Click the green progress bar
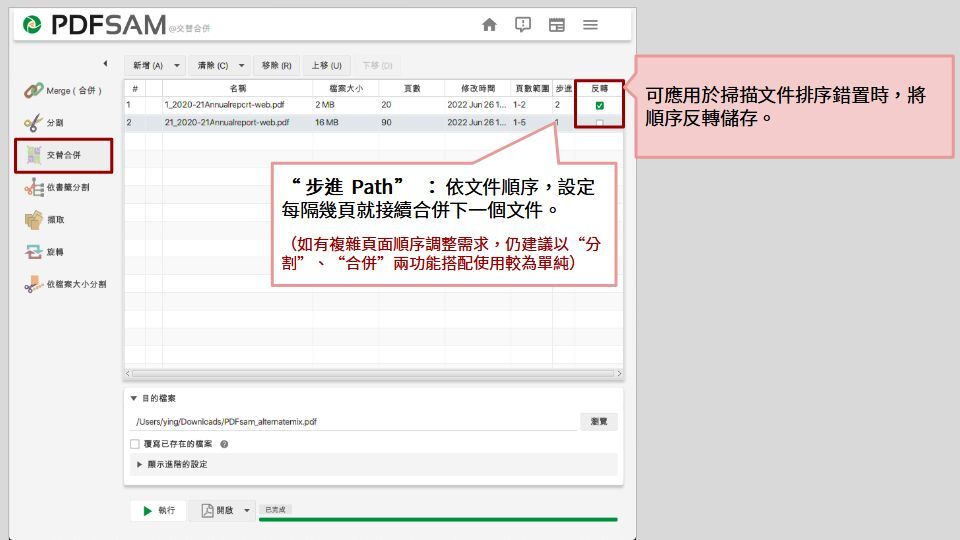Screen dimensions: 960x540 [x=438, y=520]
